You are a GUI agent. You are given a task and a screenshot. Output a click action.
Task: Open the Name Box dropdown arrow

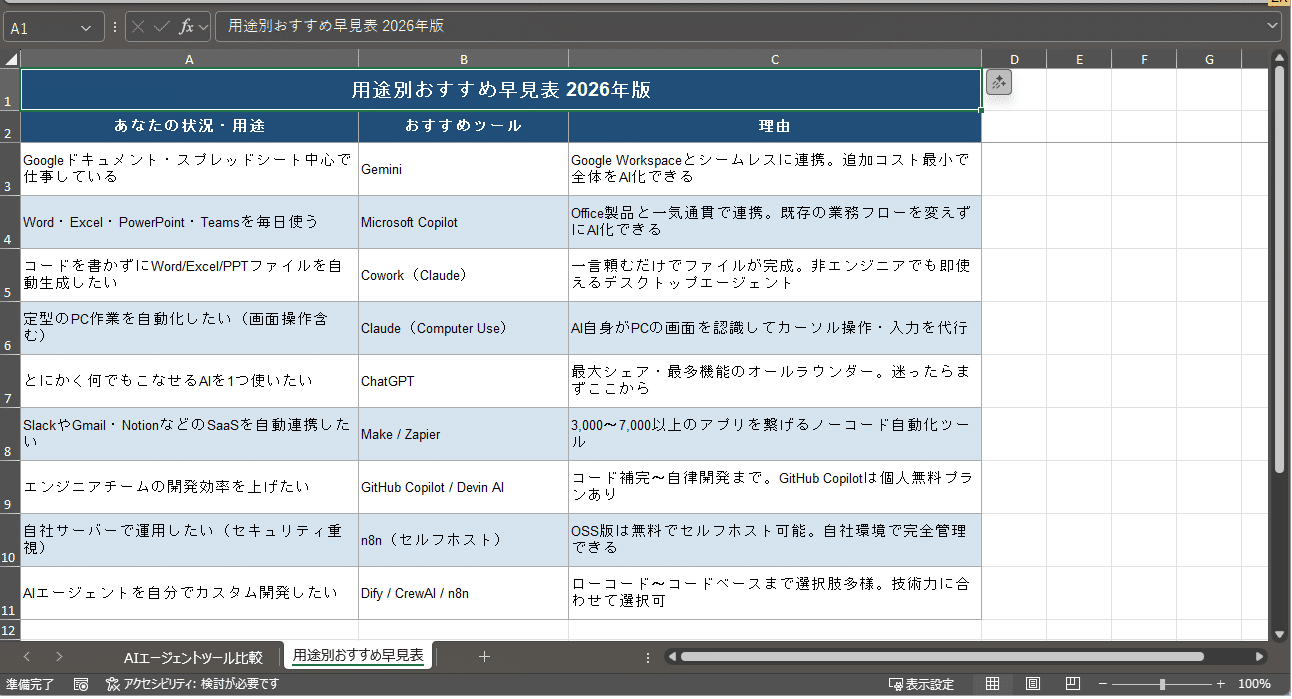[x=87, y=28]
